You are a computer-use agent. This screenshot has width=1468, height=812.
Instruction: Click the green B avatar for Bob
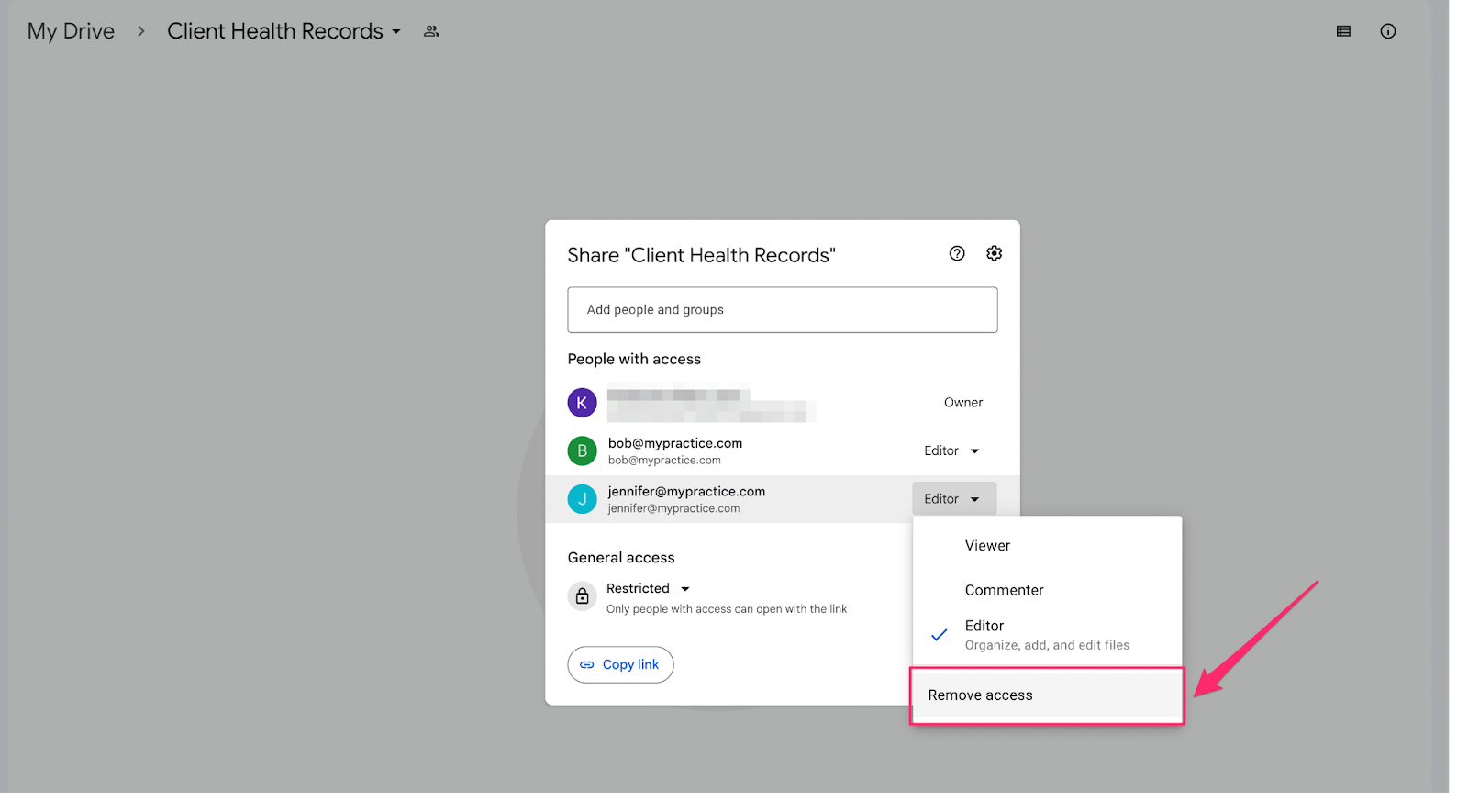point(582,450)
